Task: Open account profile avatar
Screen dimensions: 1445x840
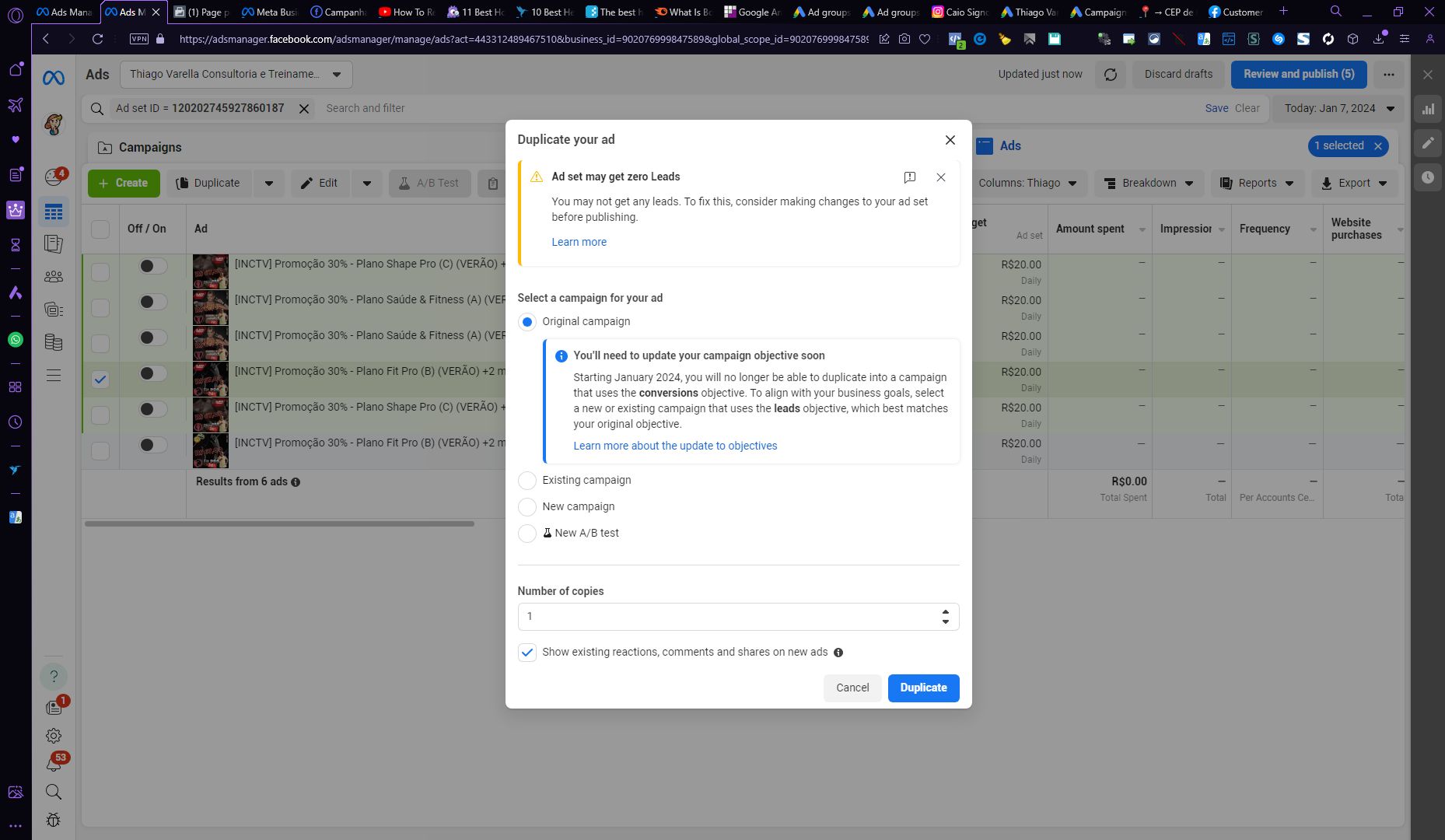Action: tap(54, 124)
